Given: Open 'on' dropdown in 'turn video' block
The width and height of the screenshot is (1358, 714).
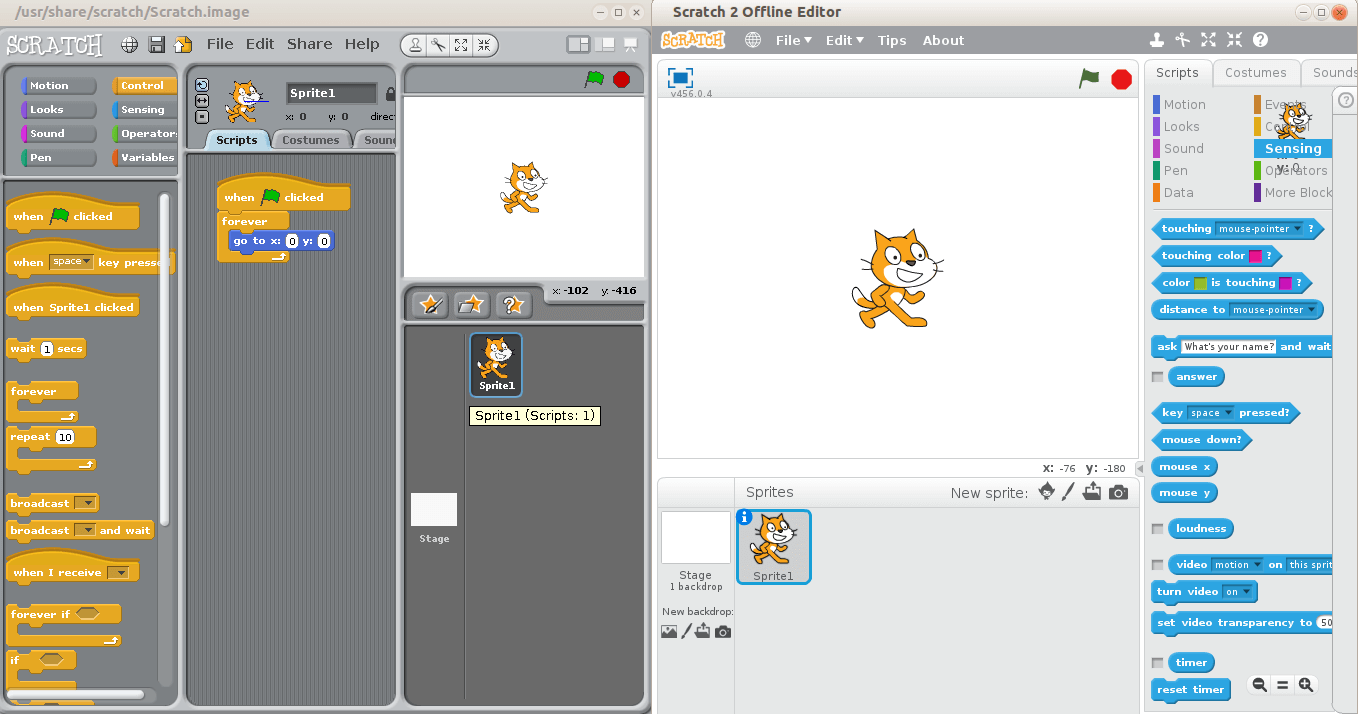Looking at the screenshot, I should (1238, 592).
